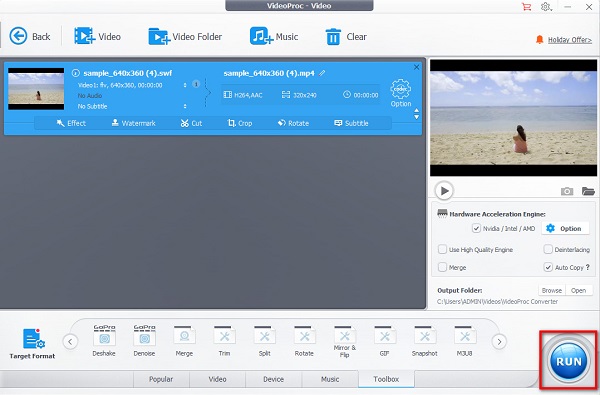Open Hardware Acceleration Option button
The width and height of the screenshot is (600, 395).
point(565,229)
